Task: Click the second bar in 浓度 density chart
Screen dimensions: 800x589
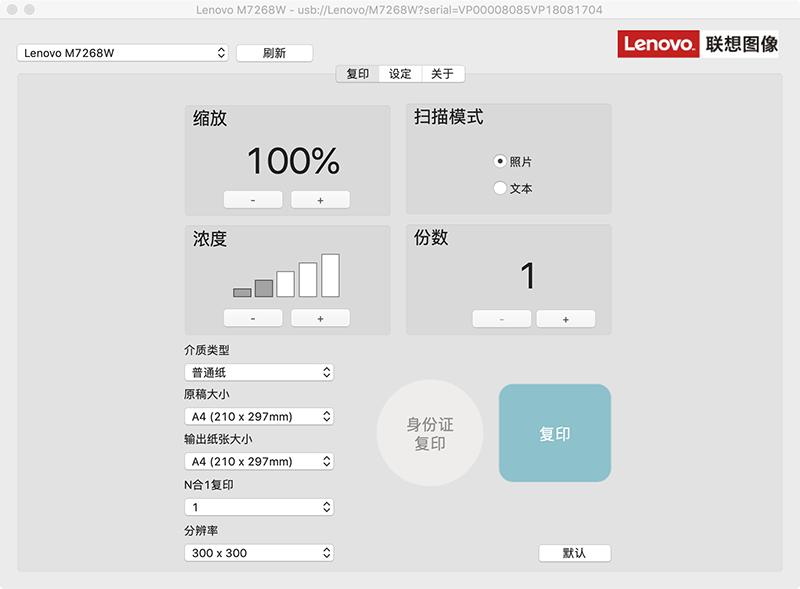Action: pyautogui.click(x=264, y=288)
